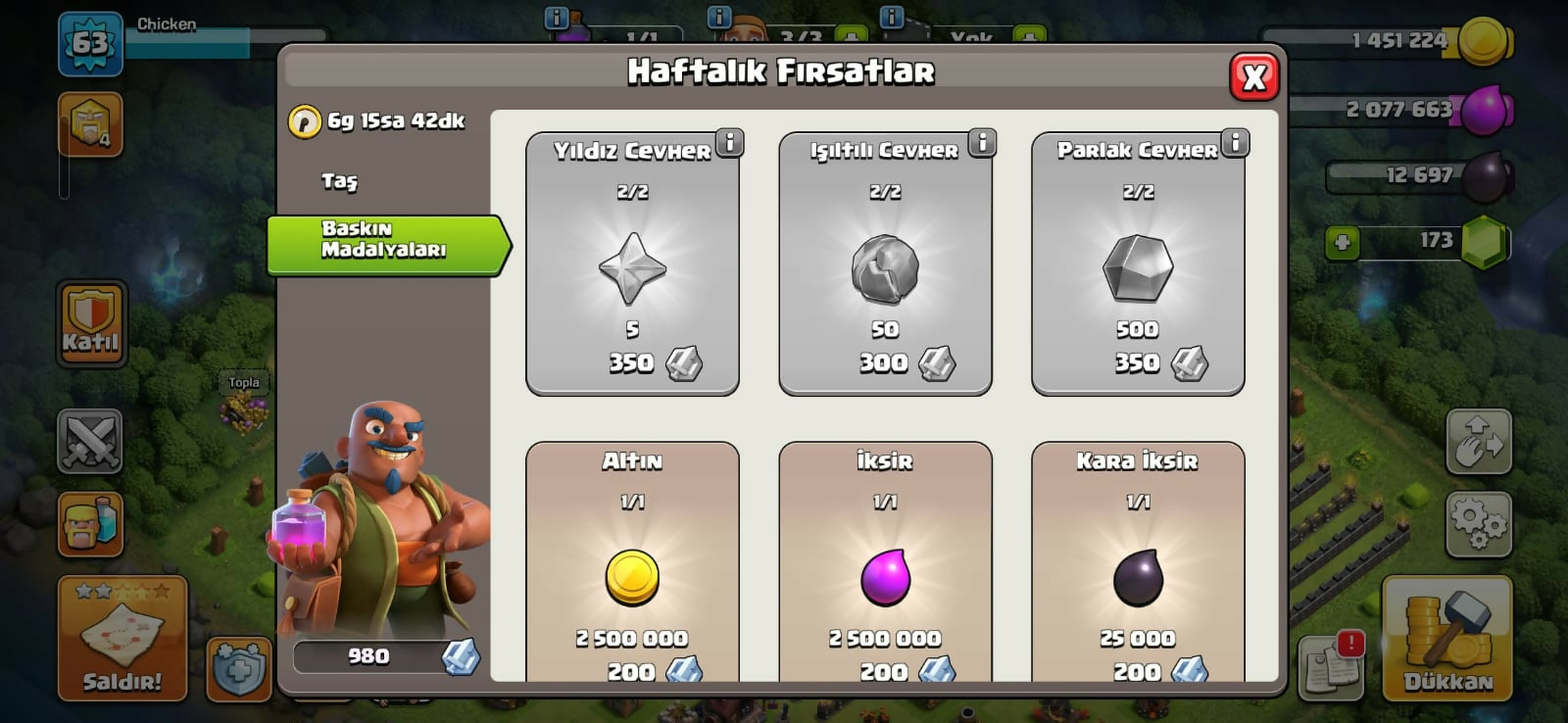
Task: Buy İksir offer for 200 medals
Action: coord(885,562)
